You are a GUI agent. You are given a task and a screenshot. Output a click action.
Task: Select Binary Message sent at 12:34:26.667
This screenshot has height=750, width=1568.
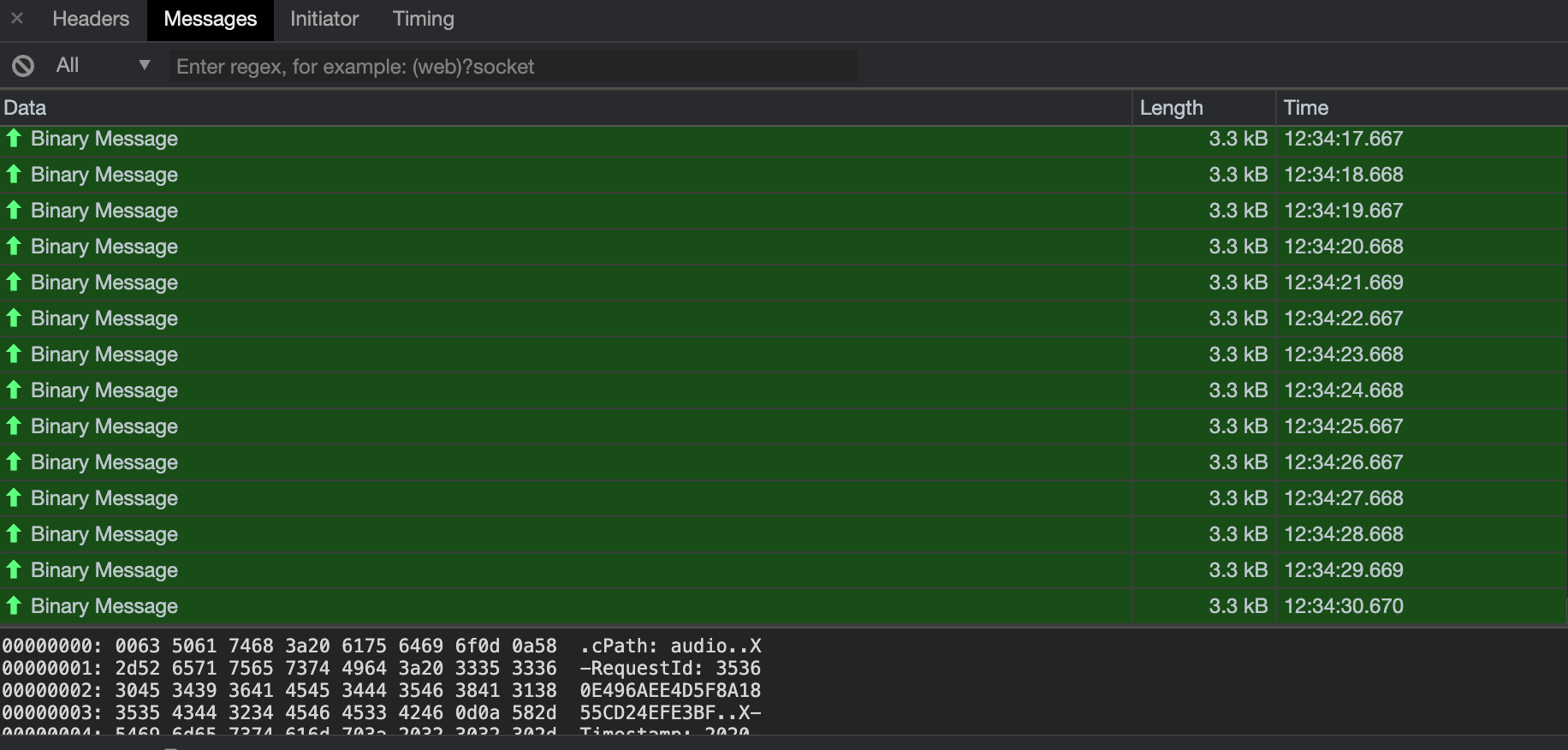click(x=783, y=462)
